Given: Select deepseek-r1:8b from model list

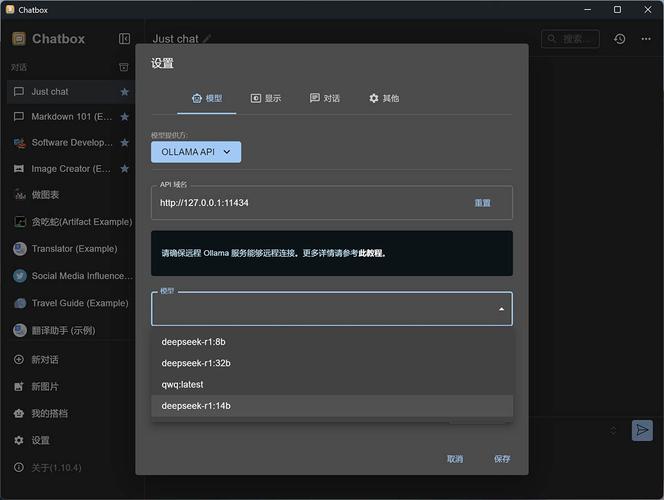Looking at the screenshot, I should [332, 342].
